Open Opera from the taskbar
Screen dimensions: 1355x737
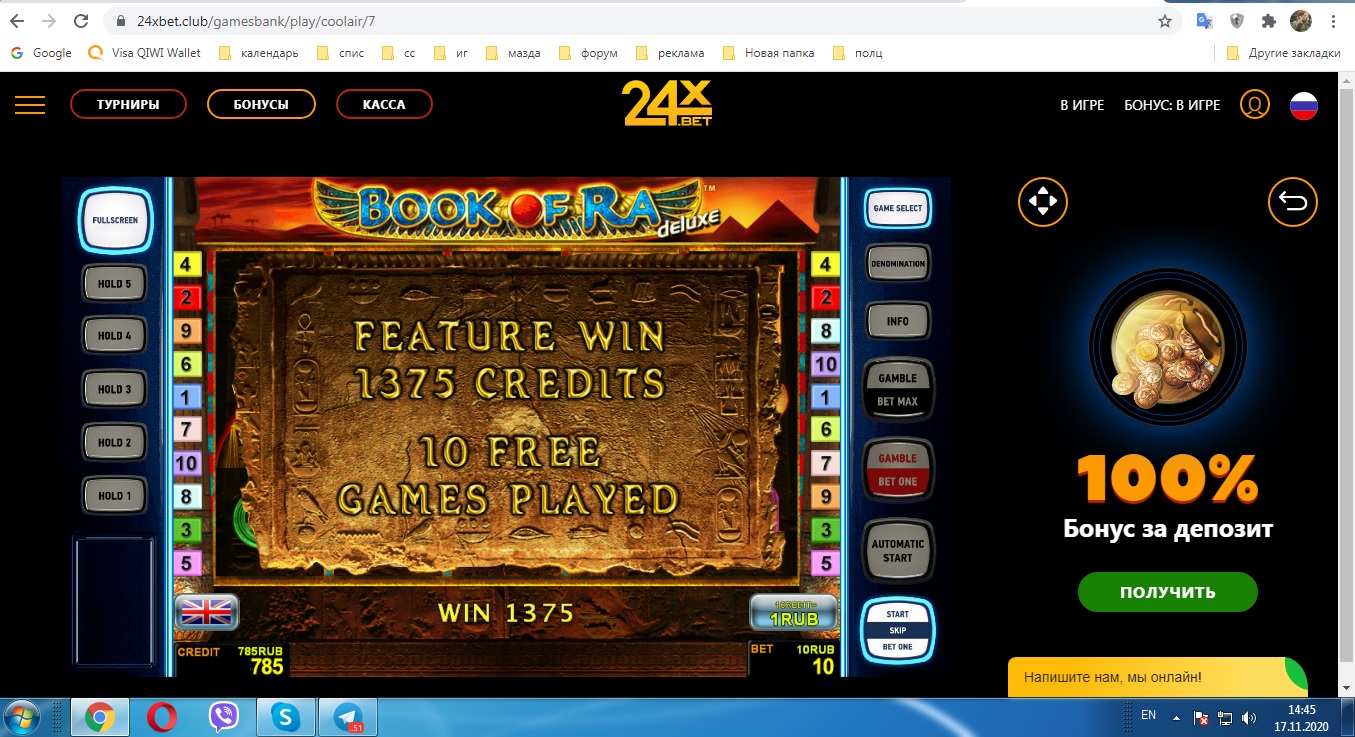[161, 717]
